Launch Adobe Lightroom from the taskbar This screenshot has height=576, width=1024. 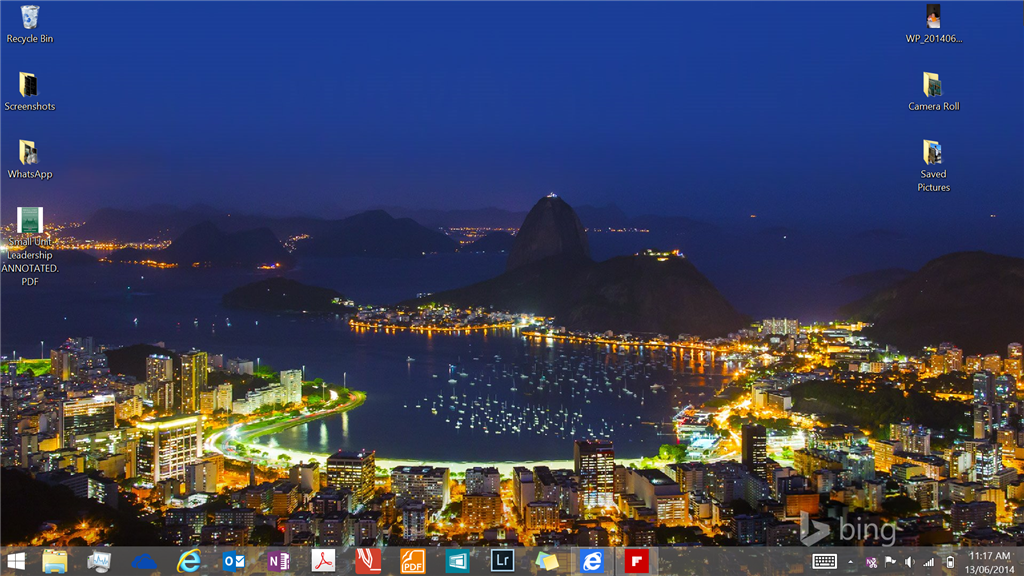click(503, 561)
